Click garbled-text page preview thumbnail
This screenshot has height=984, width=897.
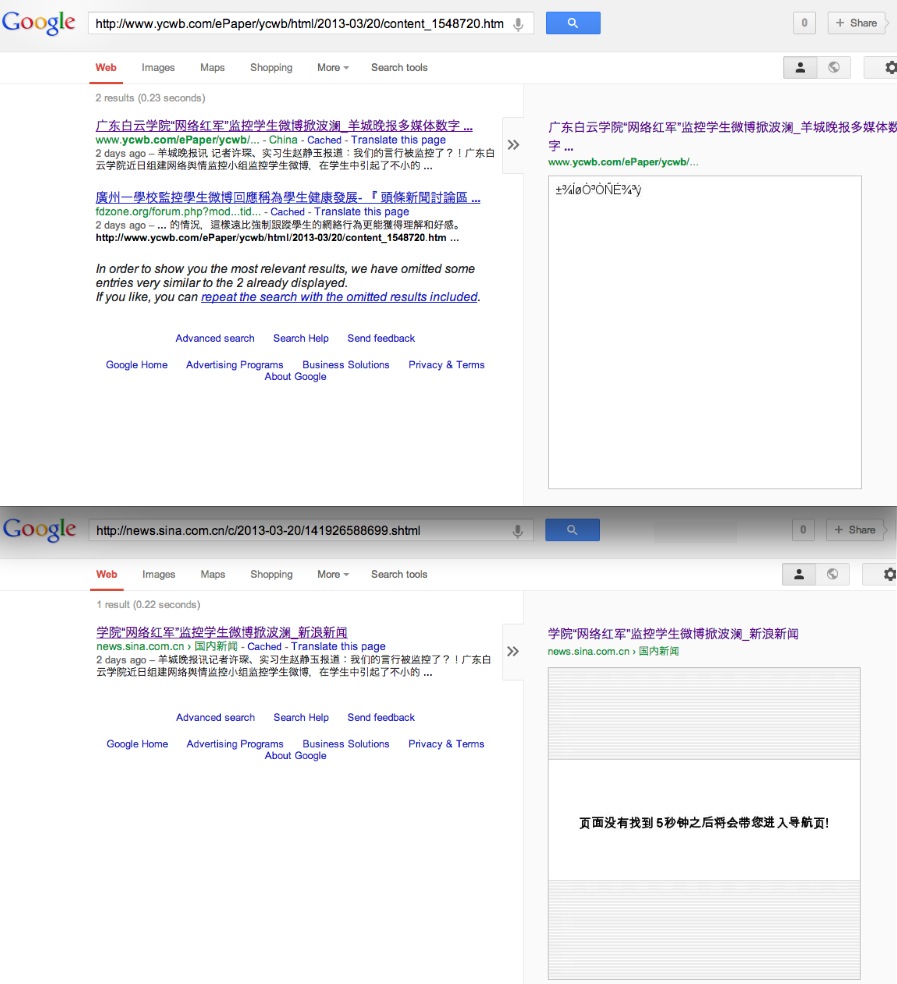point(705,332)
